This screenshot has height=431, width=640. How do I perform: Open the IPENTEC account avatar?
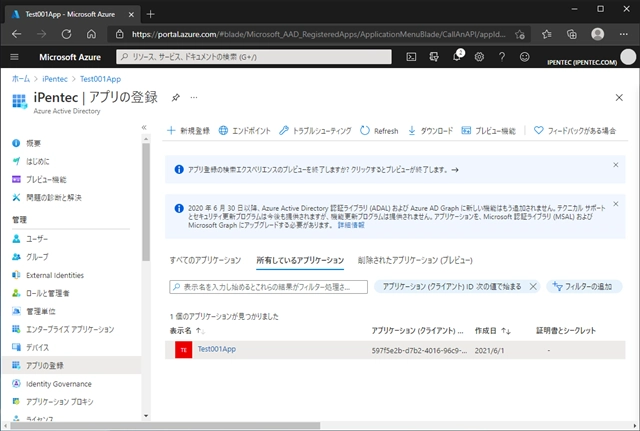tap(628, 57)
